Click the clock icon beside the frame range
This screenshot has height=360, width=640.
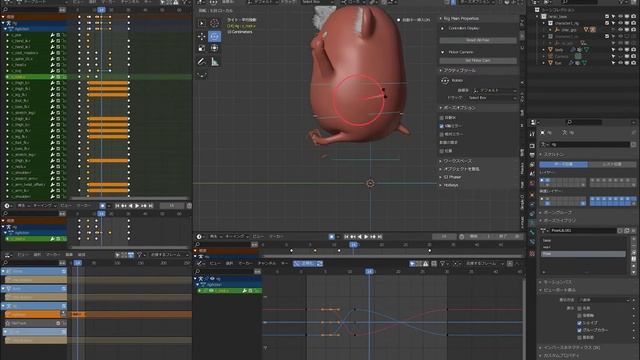[x=462, y=237]
